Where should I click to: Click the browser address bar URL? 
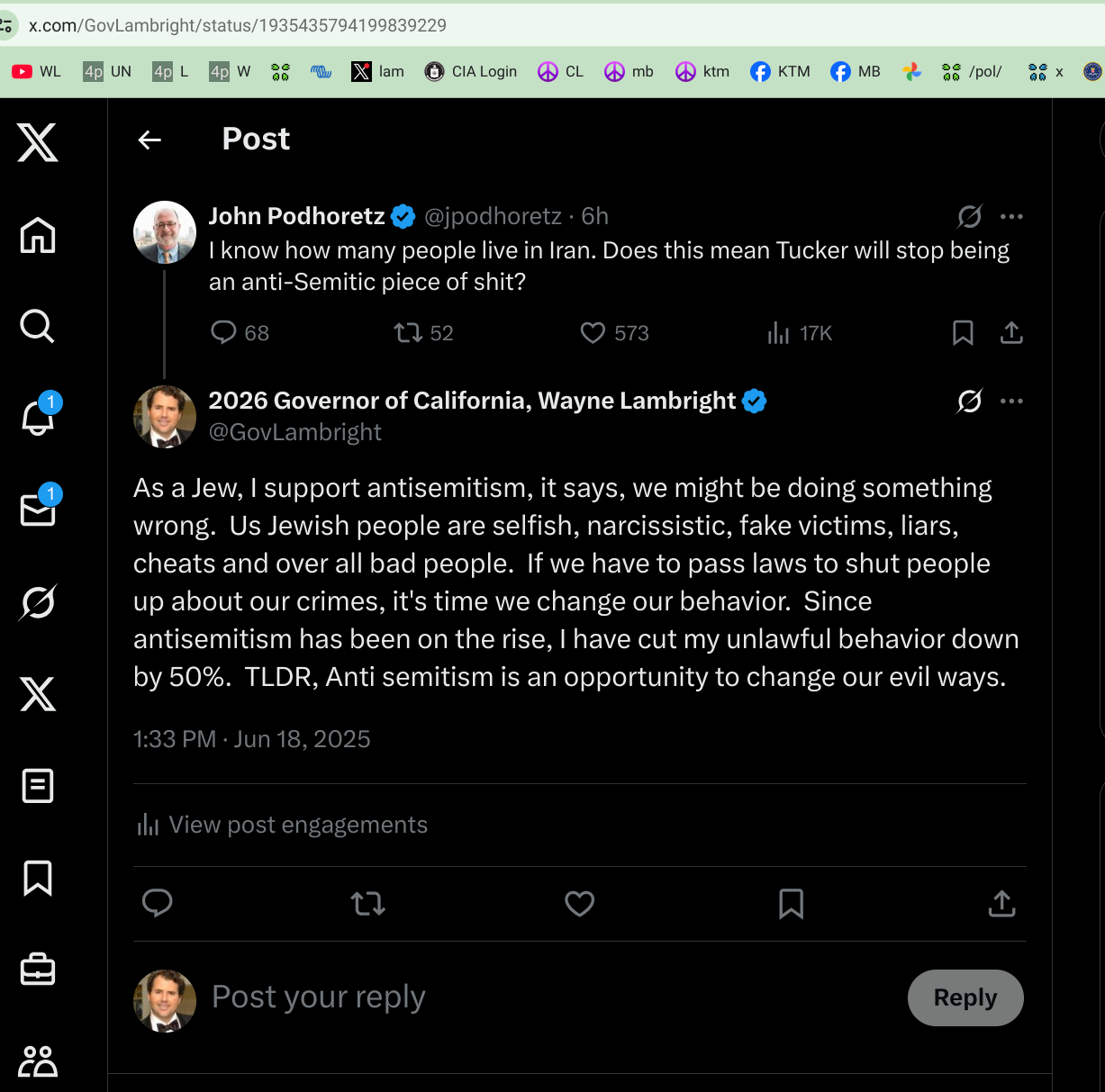pos(238,25)
